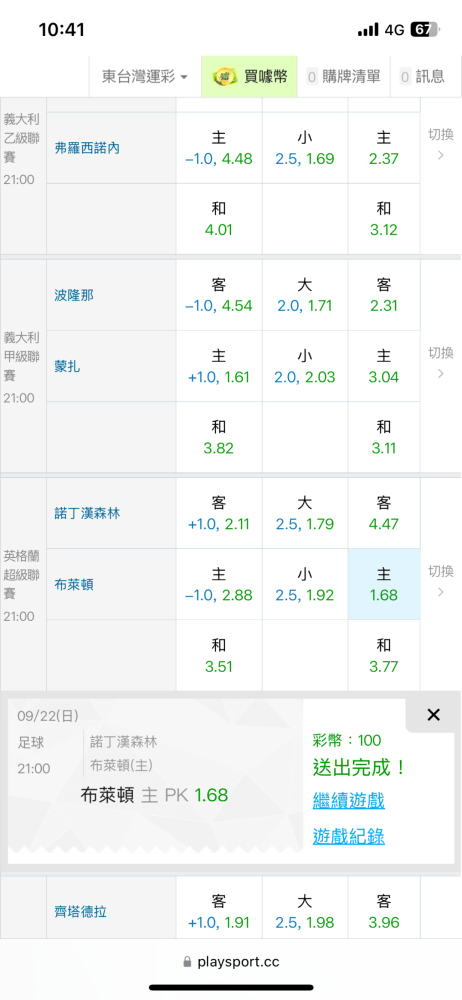This screenshot has height=1000, width=462.
Task: Open the 遊戲紀錄 link
Action: coord(348,836)
